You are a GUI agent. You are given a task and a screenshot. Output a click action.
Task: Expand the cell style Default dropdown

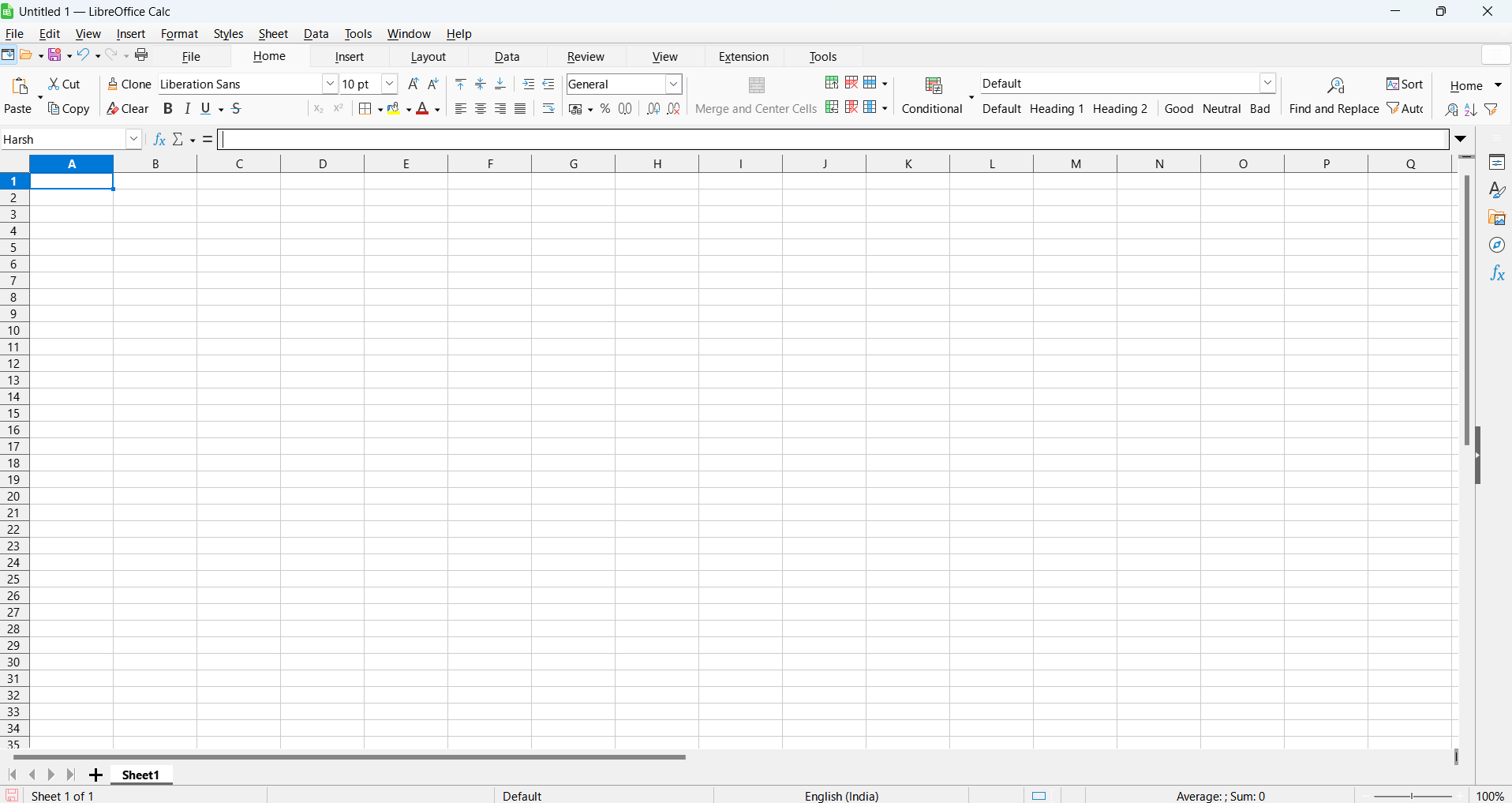point(1268,82)
